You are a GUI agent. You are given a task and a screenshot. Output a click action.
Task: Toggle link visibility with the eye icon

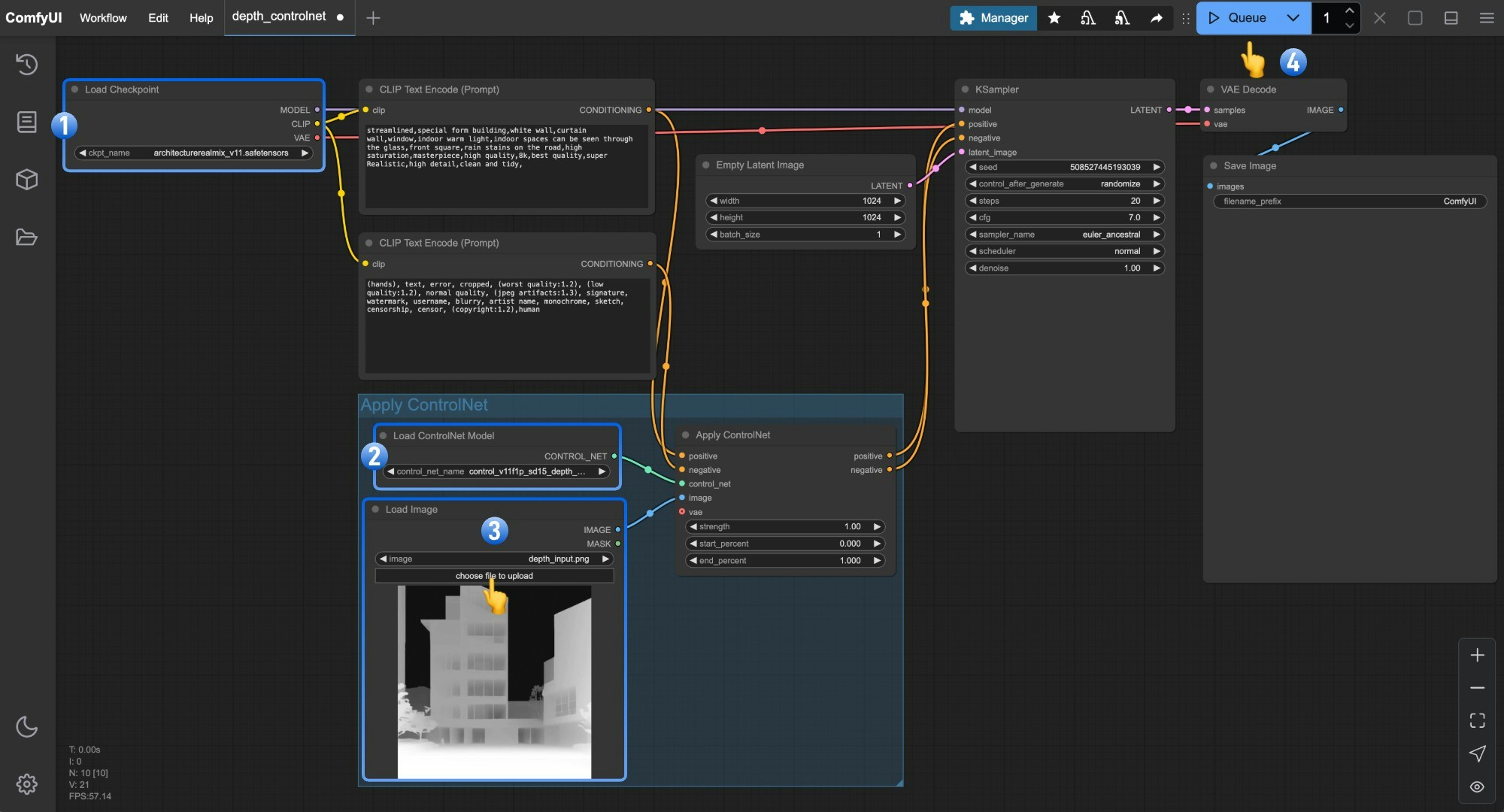tap(1477, 786)
